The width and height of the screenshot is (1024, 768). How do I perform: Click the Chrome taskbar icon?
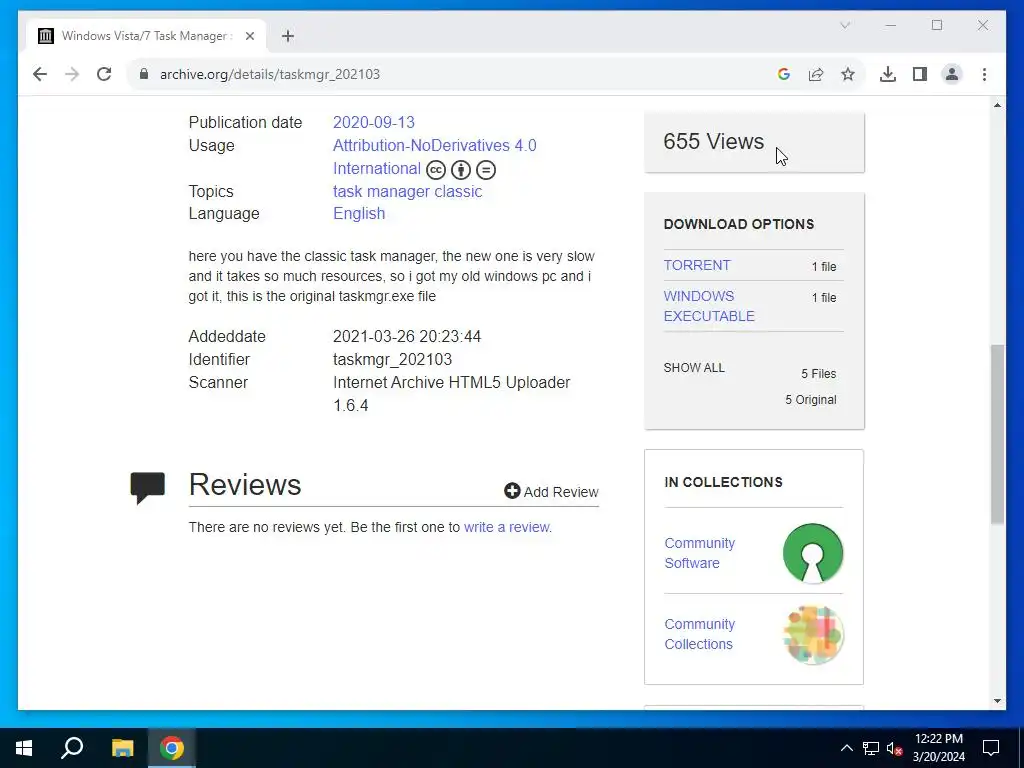point(172,748)
